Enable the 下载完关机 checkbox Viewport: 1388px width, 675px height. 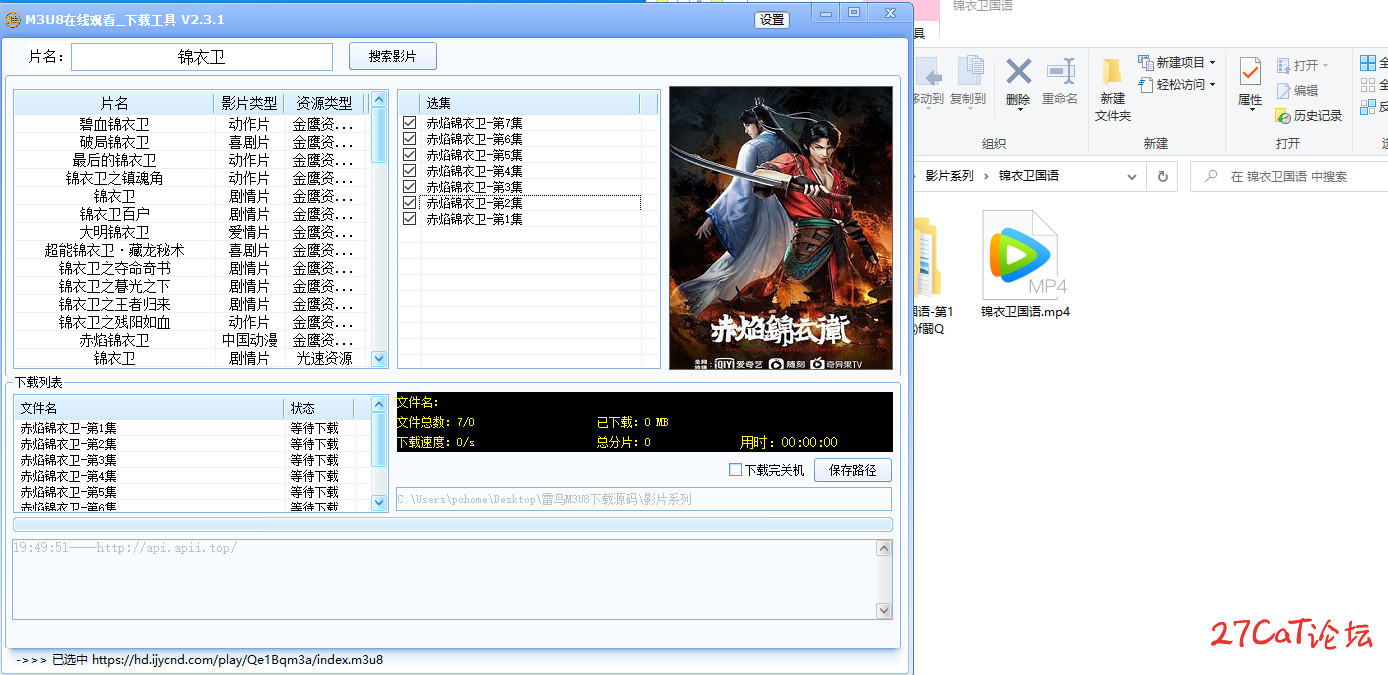point(735,470)
